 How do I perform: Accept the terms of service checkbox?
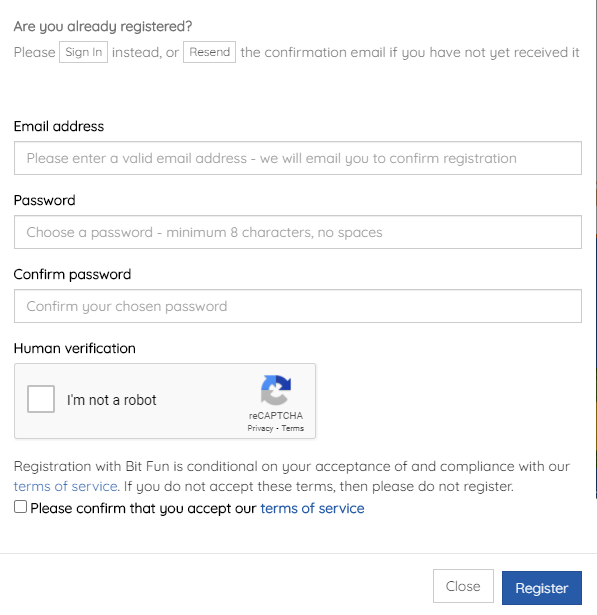click(20, 507)
